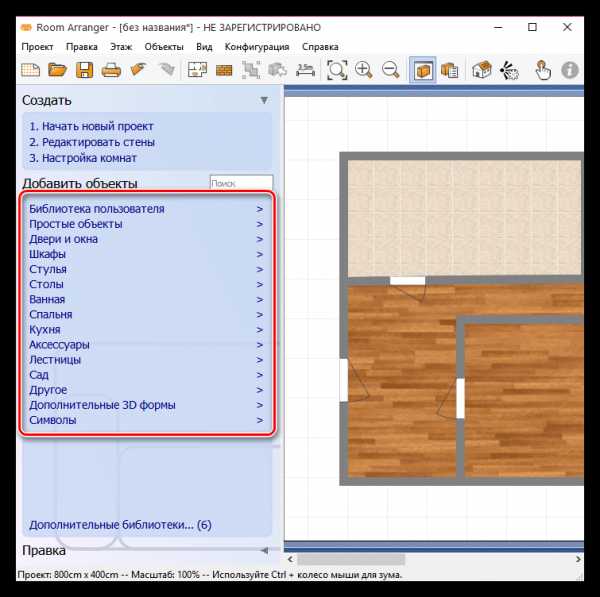The width and height of the screenshot is (600, 597).
Task: Expand the Двери и окна category
Action: point(63,239)
